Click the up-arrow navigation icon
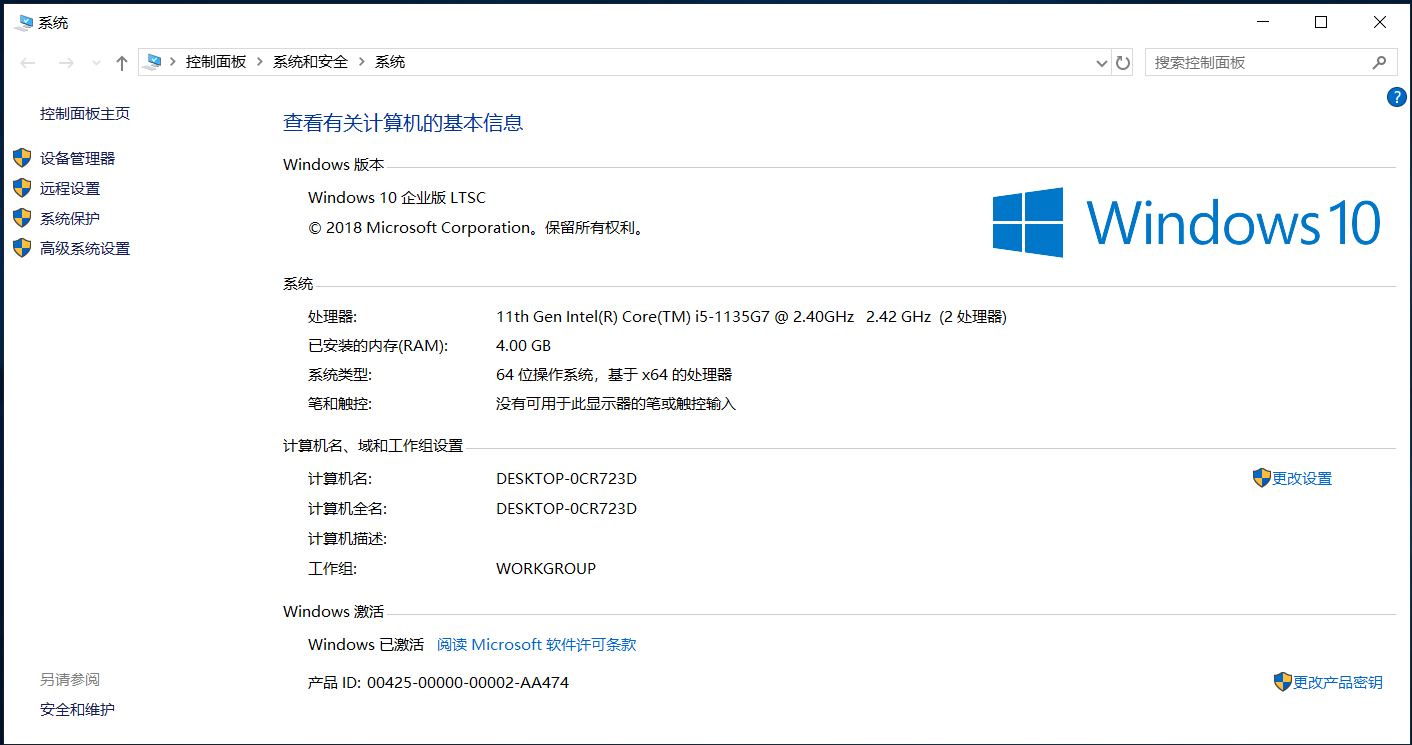Image resolution: width=1412 pixels, height=745 pixels. 120,61
